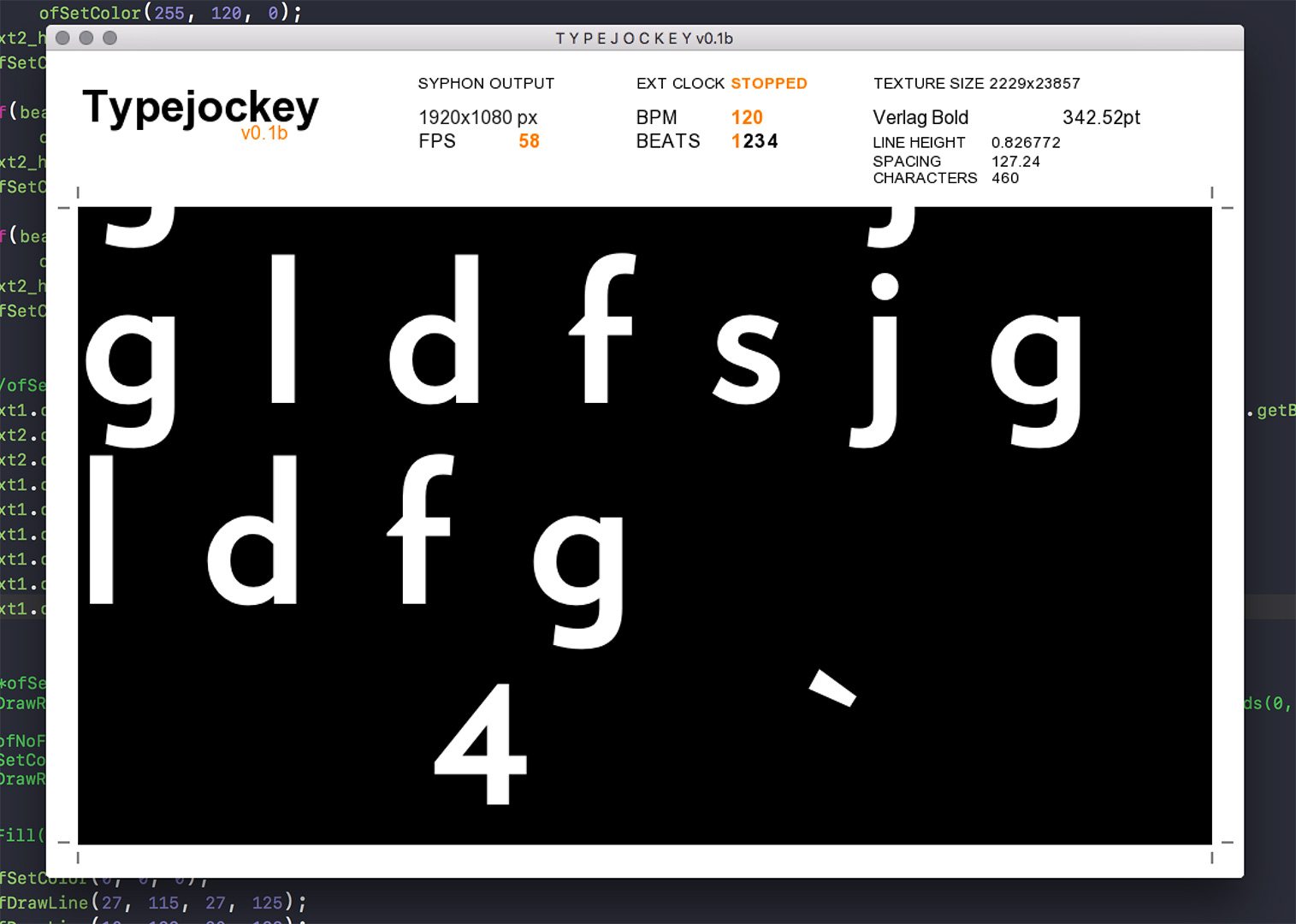Click the characters count 460
The height and width of the screenshot is (924, 1296).
click(x=1005, y=178)
